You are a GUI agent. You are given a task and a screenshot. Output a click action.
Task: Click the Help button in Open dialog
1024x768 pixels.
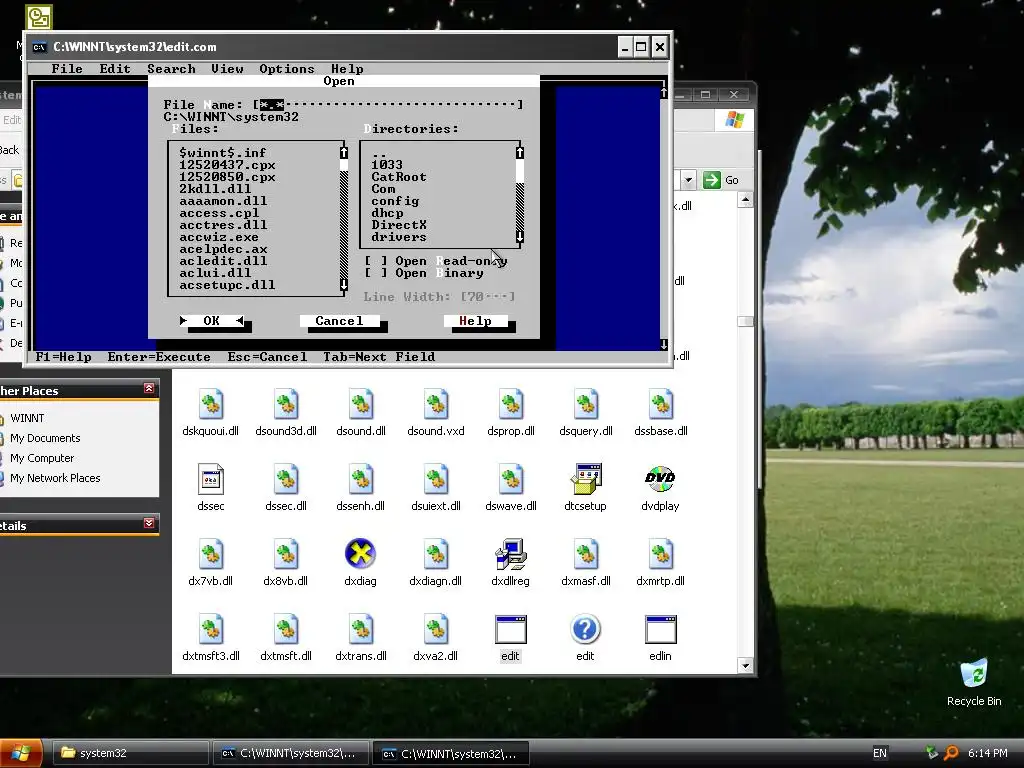click(475, 321)
